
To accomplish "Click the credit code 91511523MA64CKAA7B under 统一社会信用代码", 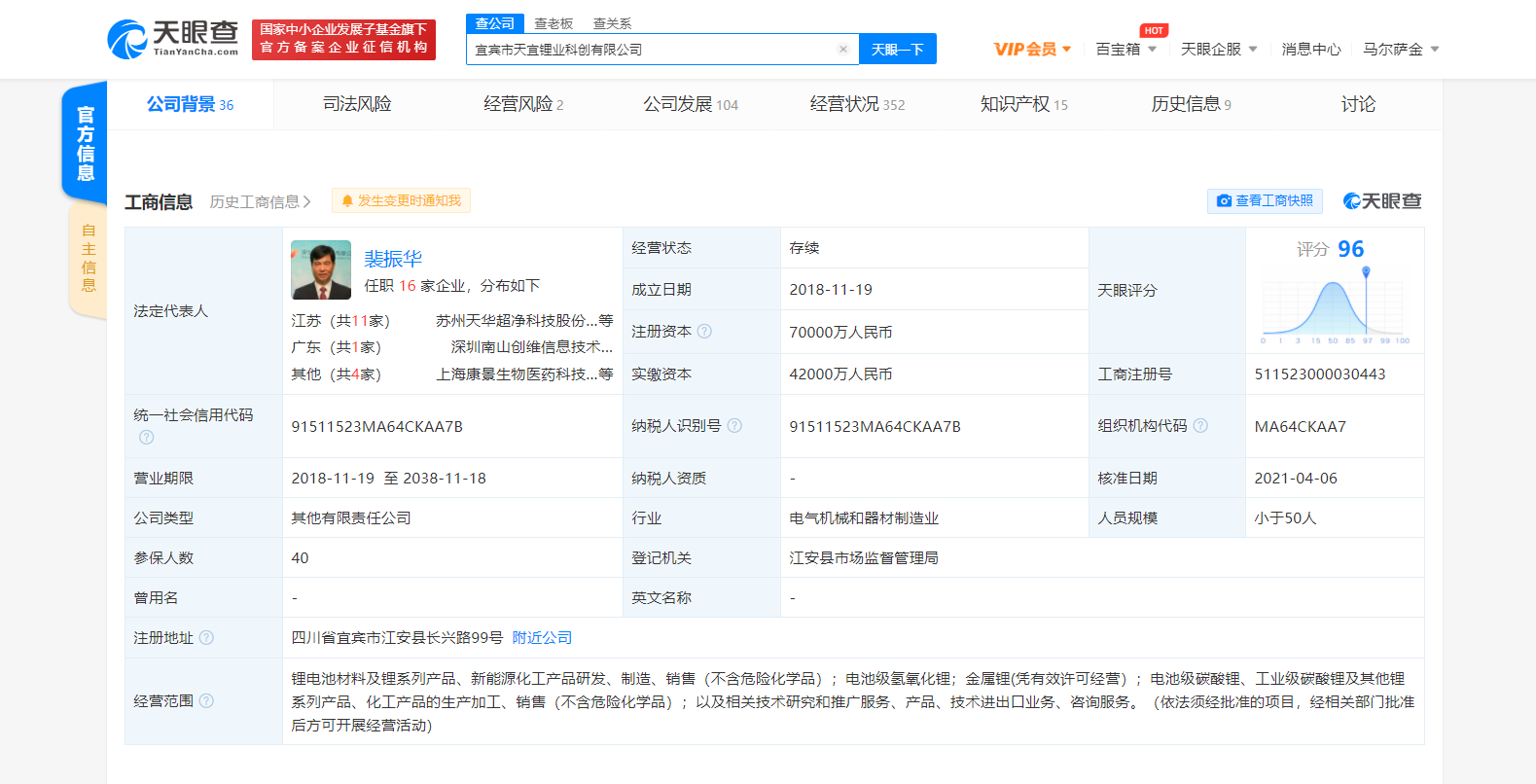I will [376, 426].
